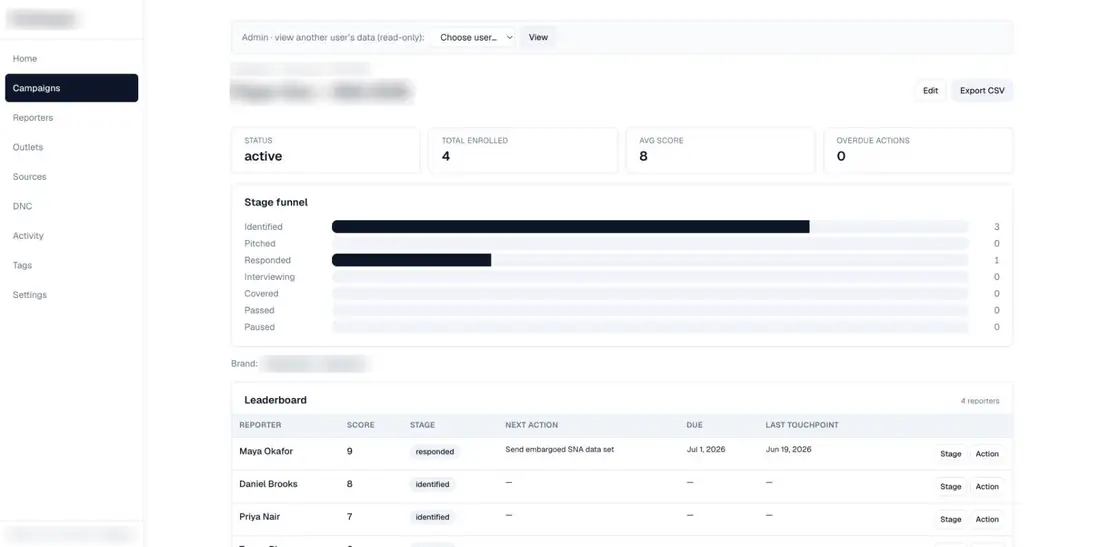This screenshot has height=547, width=1100.
Task: Click last touchpoint Jun 19, 2026
Action: (789, 450)
